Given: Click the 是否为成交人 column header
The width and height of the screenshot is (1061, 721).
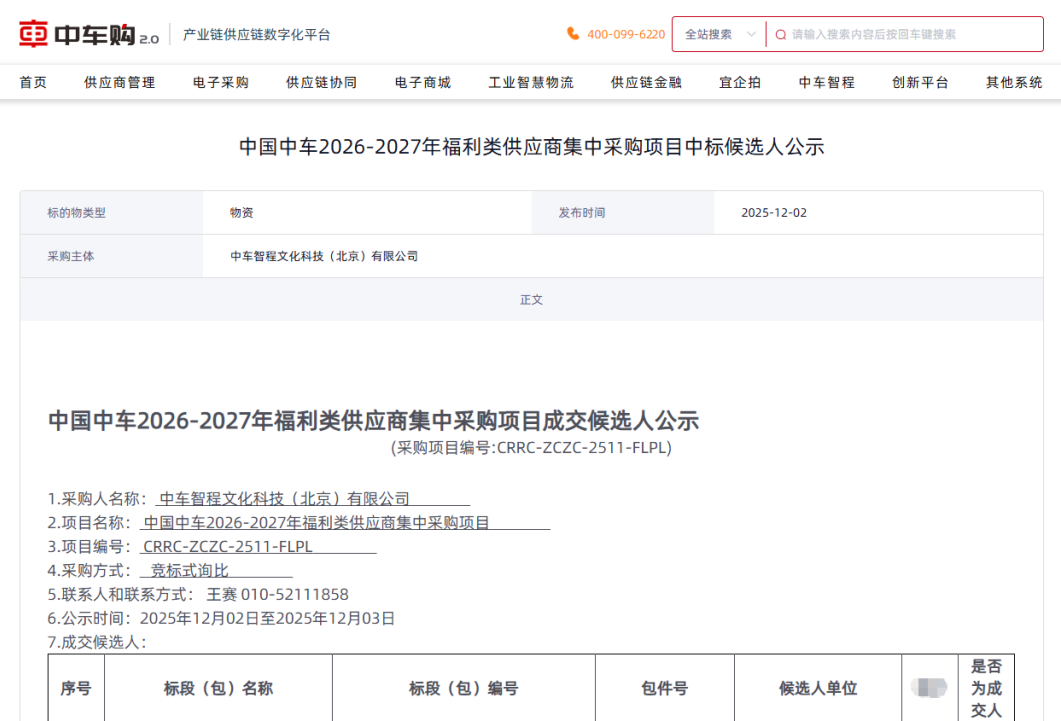Looking at the screenshot, I should [x=986, y=689].
